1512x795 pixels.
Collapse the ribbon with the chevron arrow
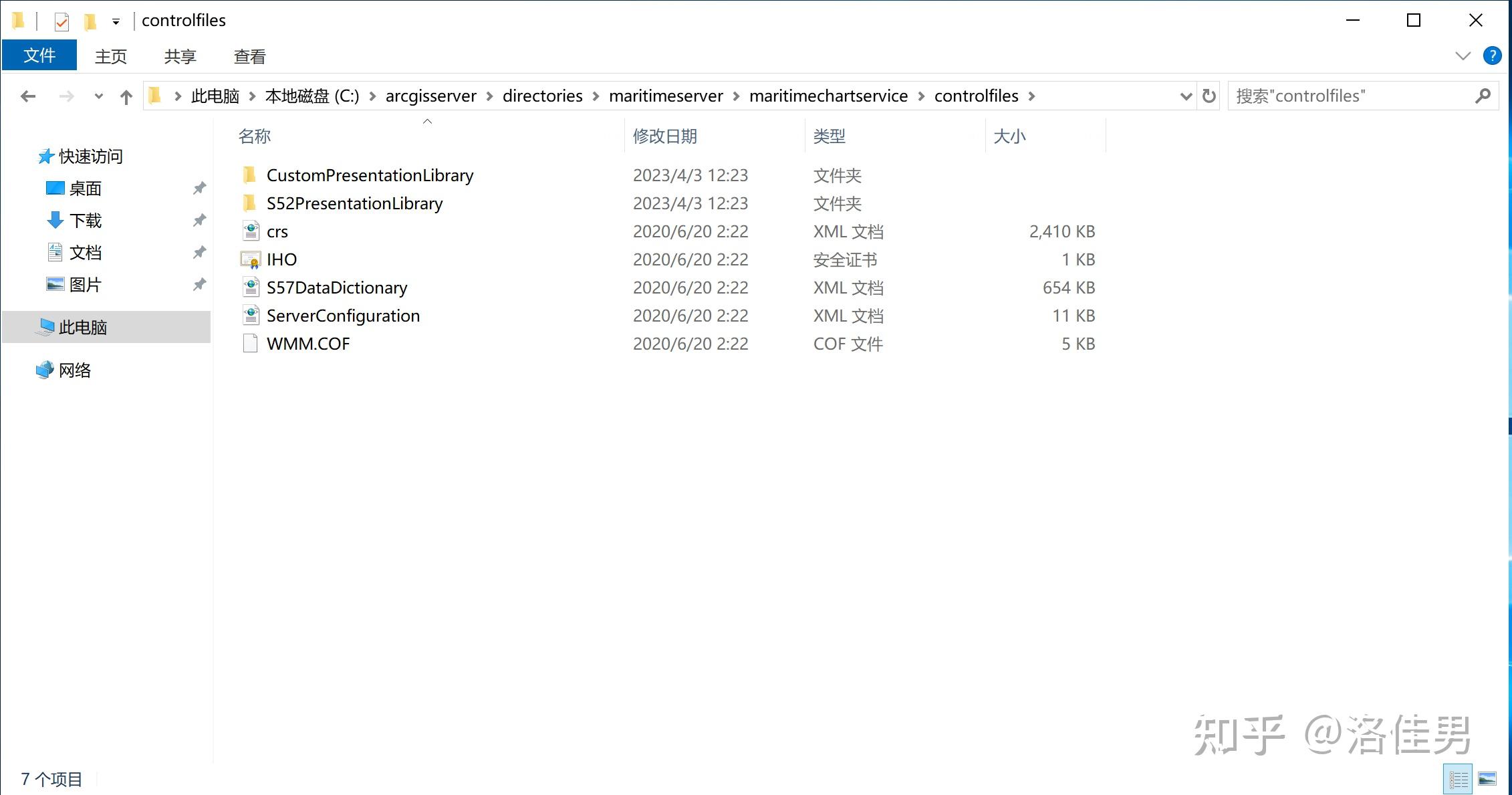[1461, 55]
